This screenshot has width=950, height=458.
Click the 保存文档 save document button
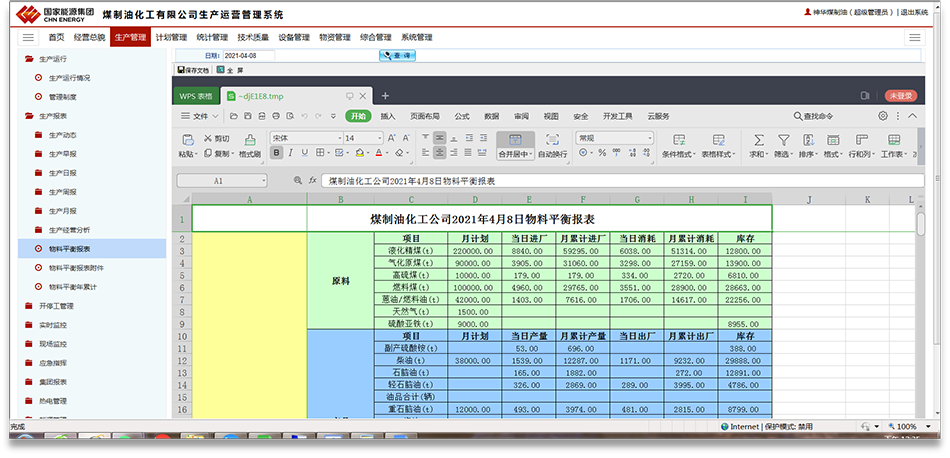pos(193,70)
